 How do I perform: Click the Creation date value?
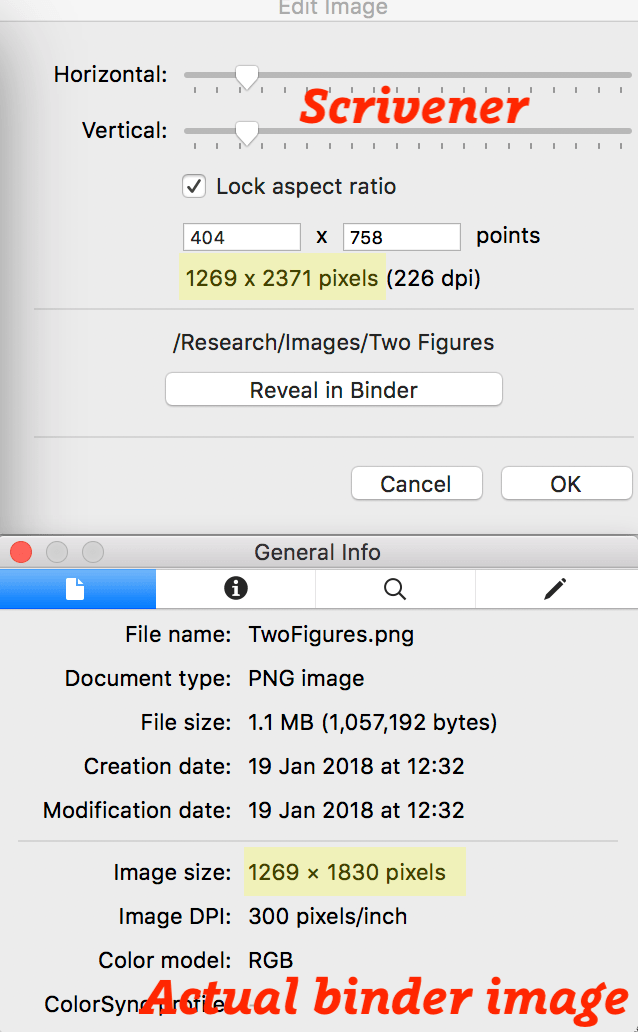click(x=356, y=766)
